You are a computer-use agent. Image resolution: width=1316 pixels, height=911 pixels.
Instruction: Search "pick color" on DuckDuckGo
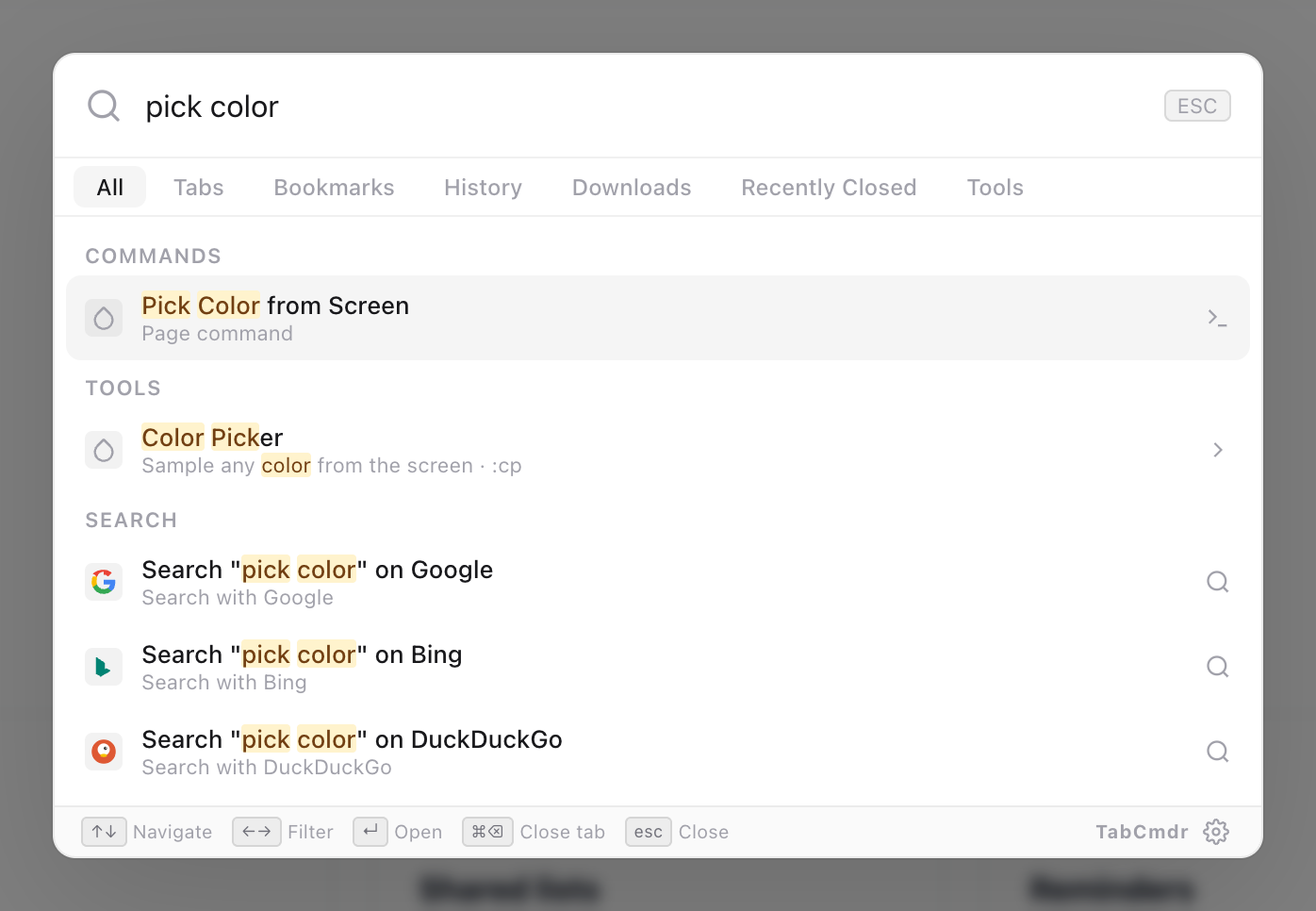tap(658, 752)
